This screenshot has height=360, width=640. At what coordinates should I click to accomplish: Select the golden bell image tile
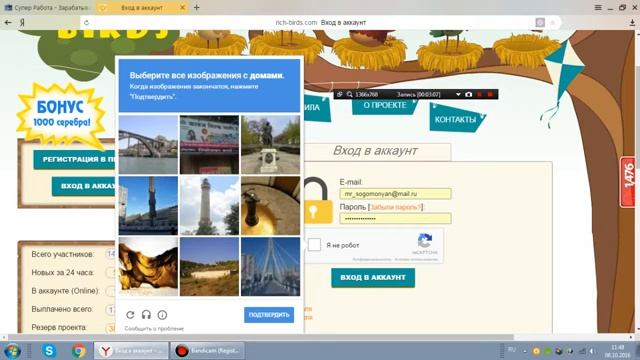pyautogui.click(x=270, y=206)
